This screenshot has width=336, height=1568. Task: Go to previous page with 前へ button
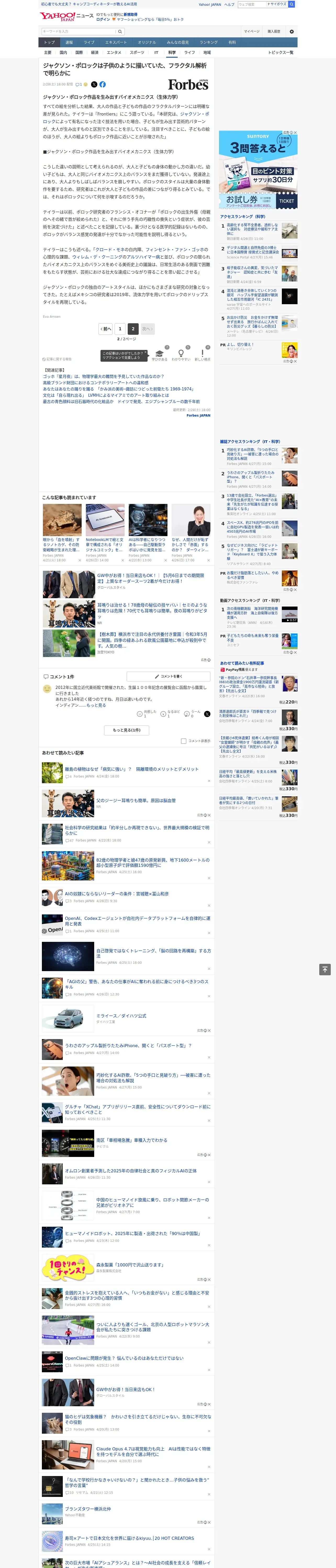[x=105, y=329]
